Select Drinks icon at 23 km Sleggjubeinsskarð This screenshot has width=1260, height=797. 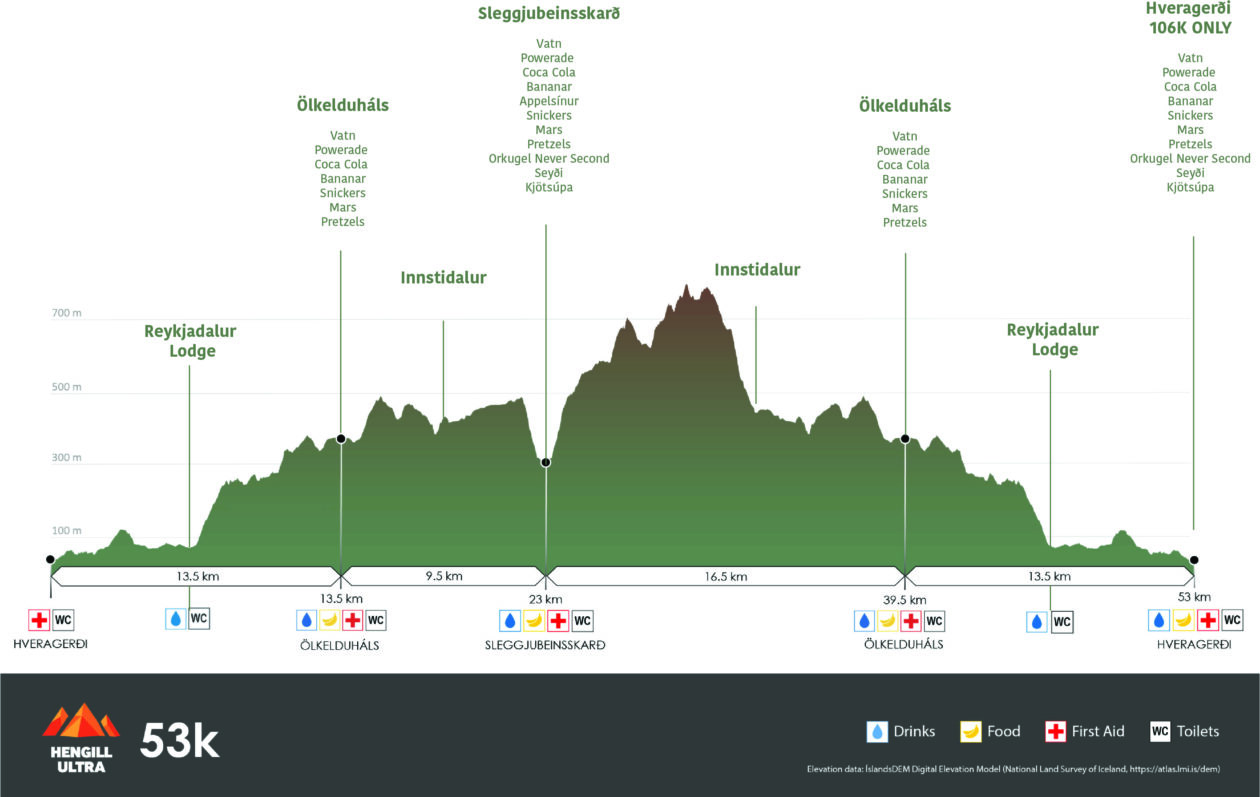pyautogui.click(x=510, y=622)
